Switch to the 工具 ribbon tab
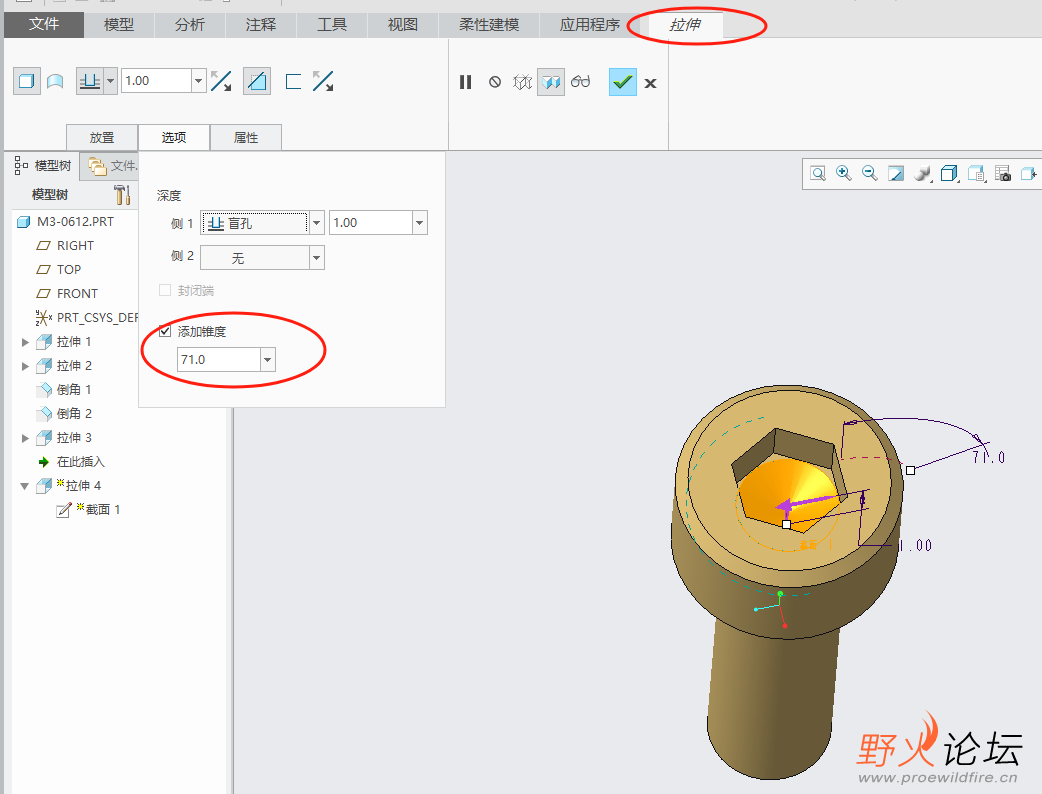 tap(332, 25)
